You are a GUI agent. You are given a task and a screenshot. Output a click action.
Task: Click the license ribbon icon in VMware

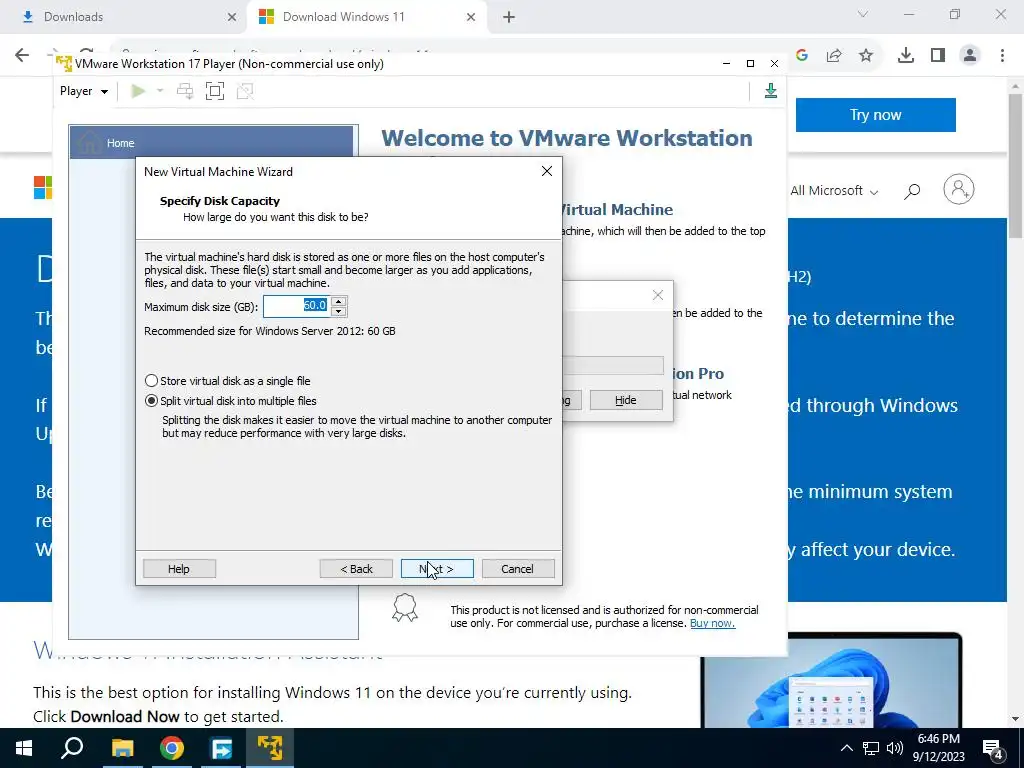[404, 608]
